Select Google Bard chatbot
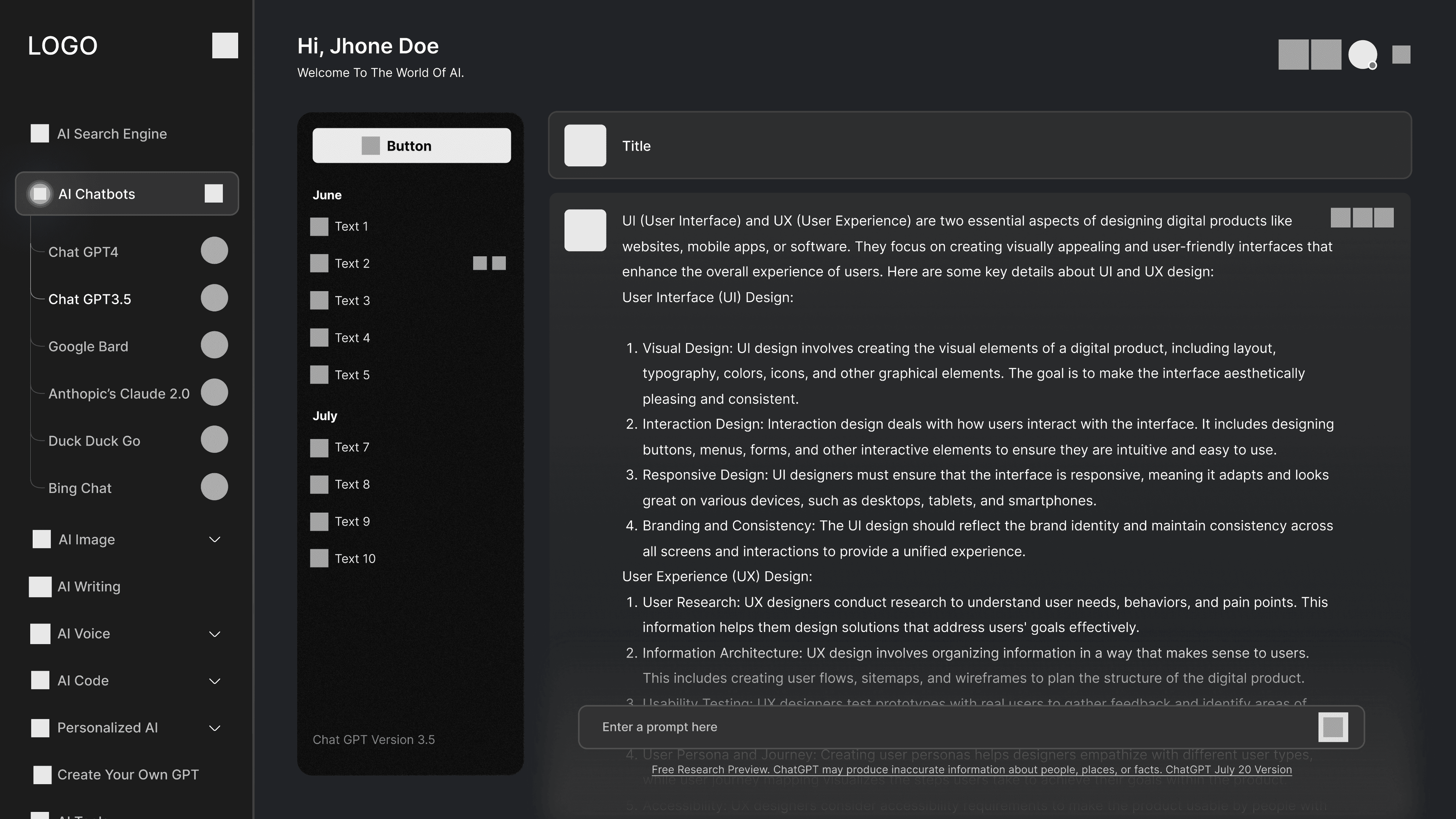1456x819 pixels. coord(88,347)
